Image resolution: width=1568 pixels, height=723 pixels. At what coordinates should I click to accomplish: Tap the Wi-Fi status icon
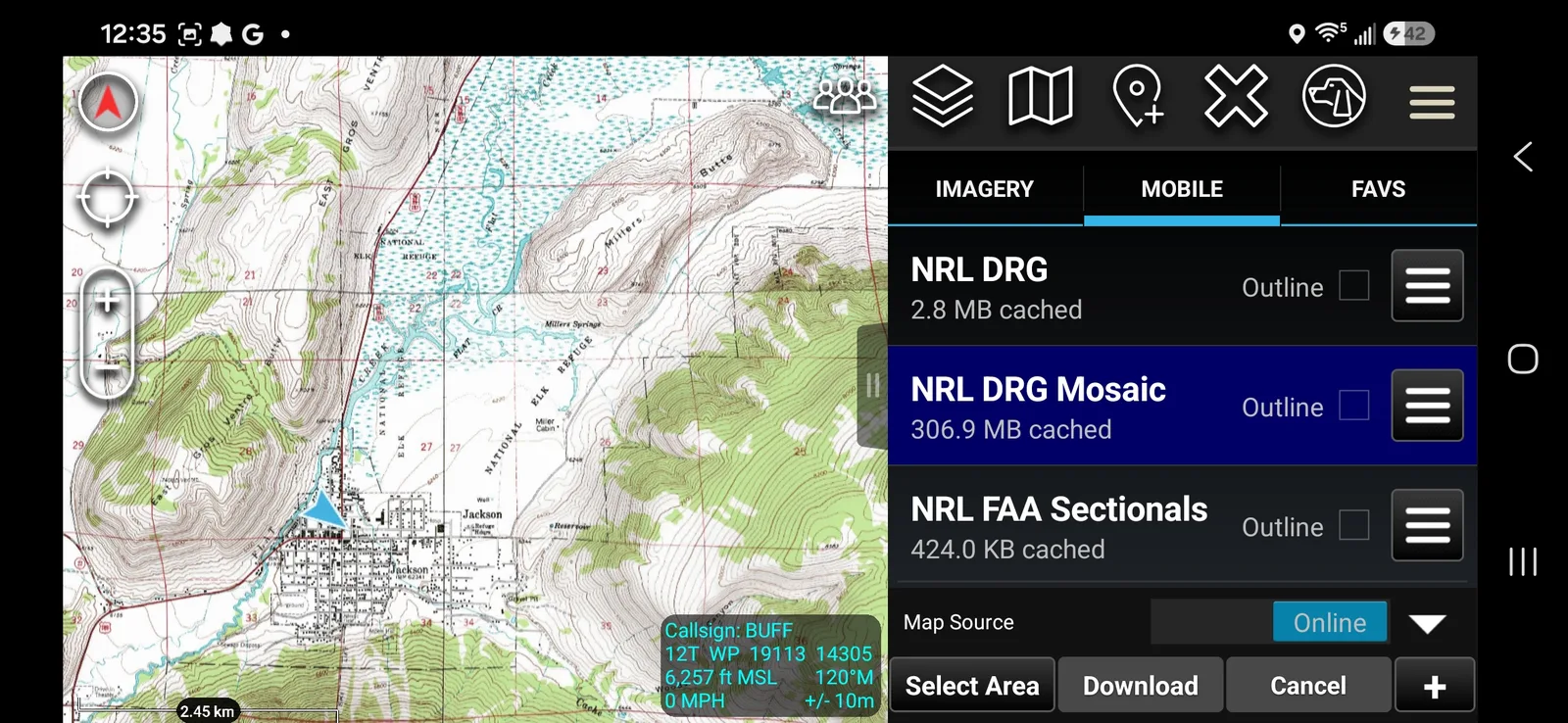(1329, 33)
